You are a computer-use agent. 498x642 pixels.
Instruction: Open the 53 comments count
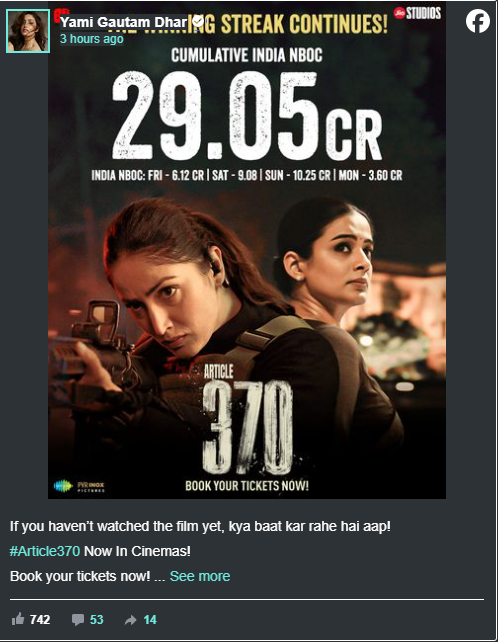pyautogui.click(x=97, y=619)
